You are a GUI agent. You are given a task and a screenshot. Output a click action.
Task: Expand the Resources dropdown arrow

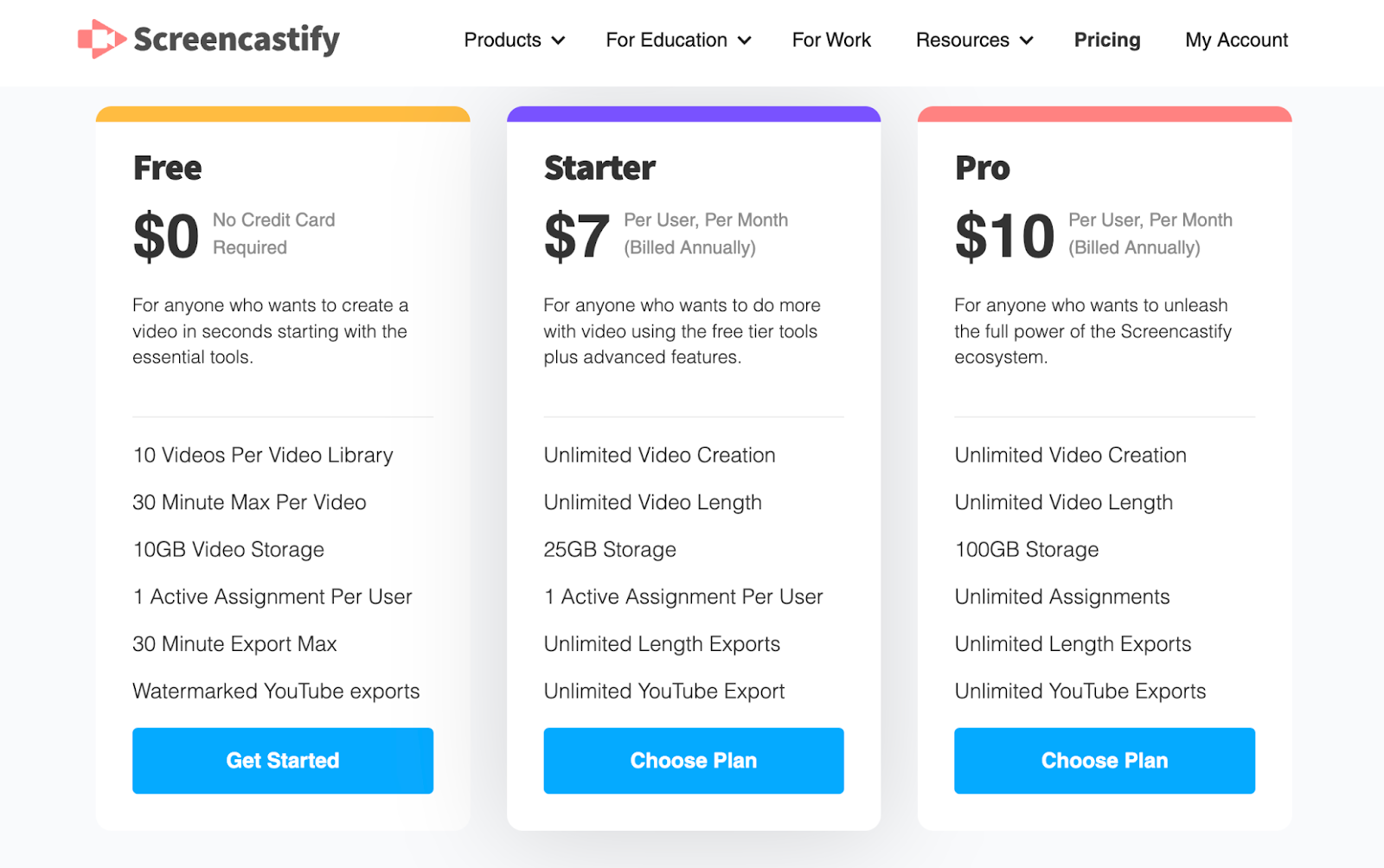coord(1027,41)
